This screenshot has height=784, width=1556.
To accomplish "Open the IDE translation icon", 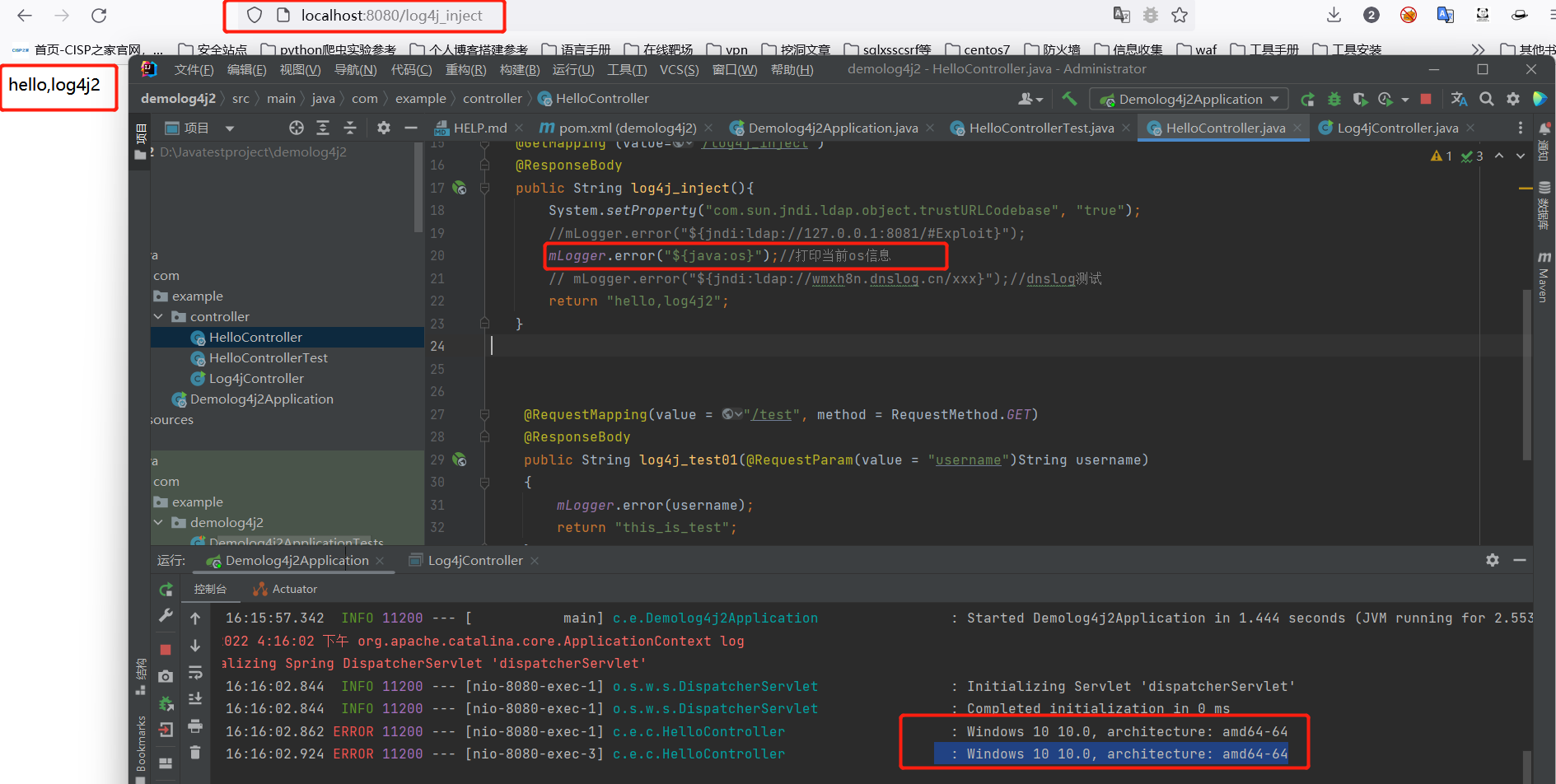I will tap(1459, 99).
